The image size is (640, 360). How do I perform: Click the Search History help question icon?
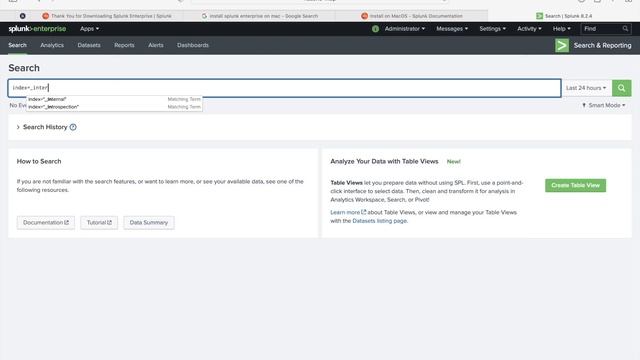(73, 127)
